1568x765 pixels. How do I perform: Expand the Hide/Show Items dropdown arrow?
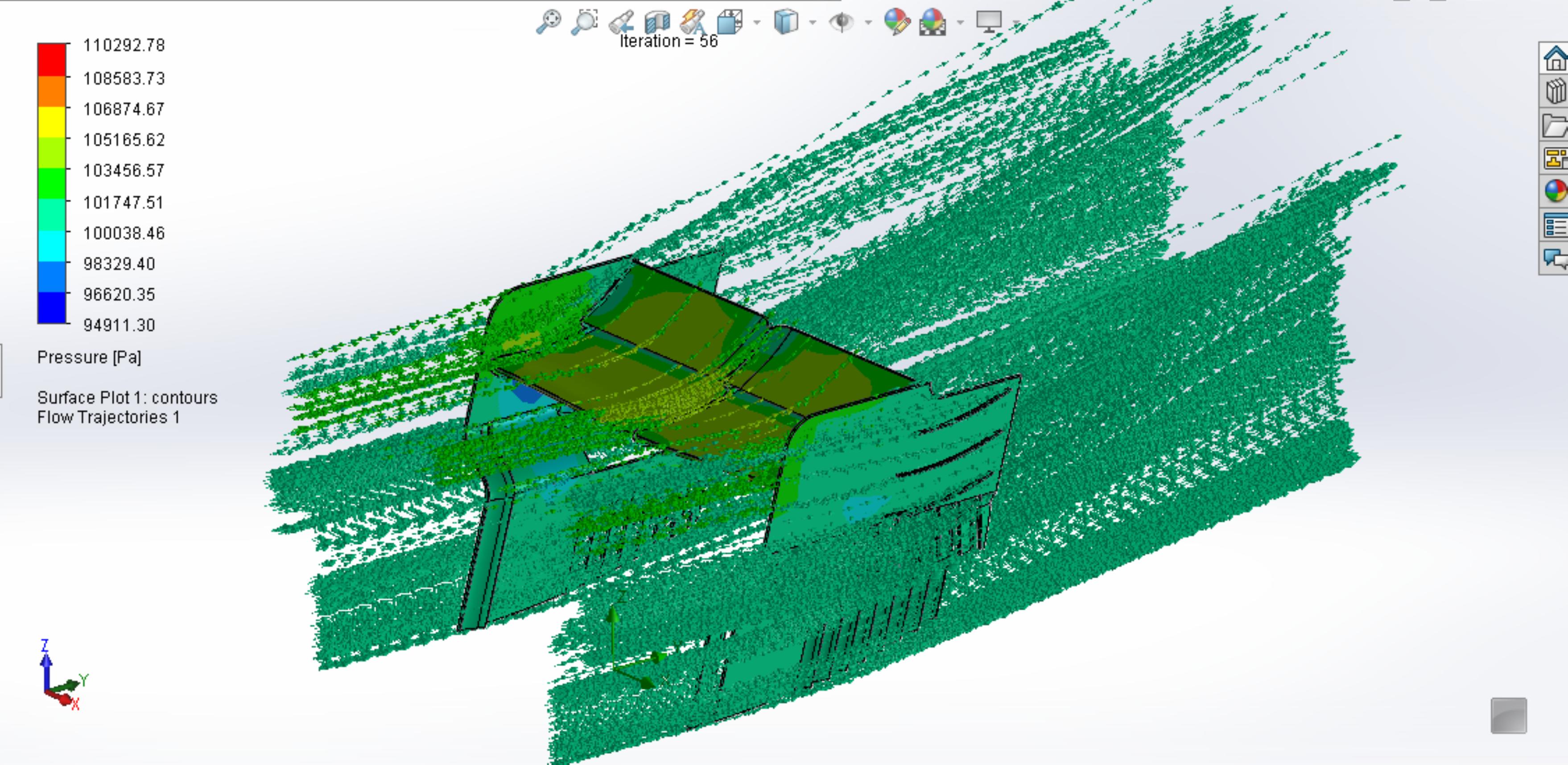(x=869, y=23)
